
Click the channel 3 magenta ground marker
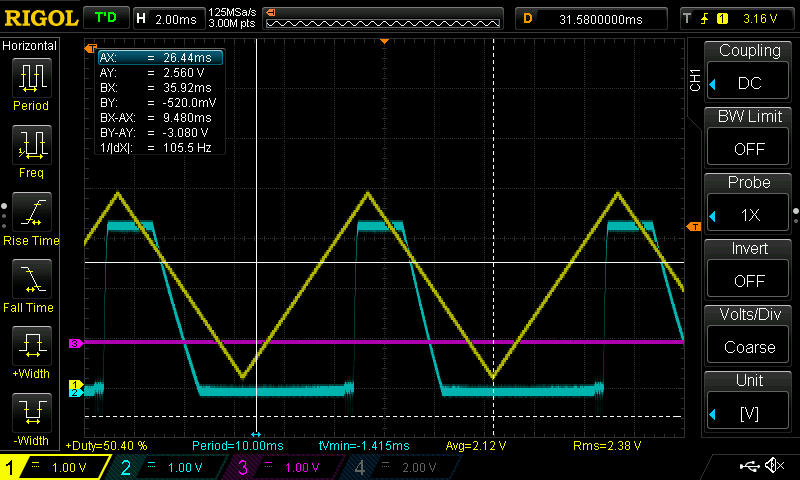(75, 343)
